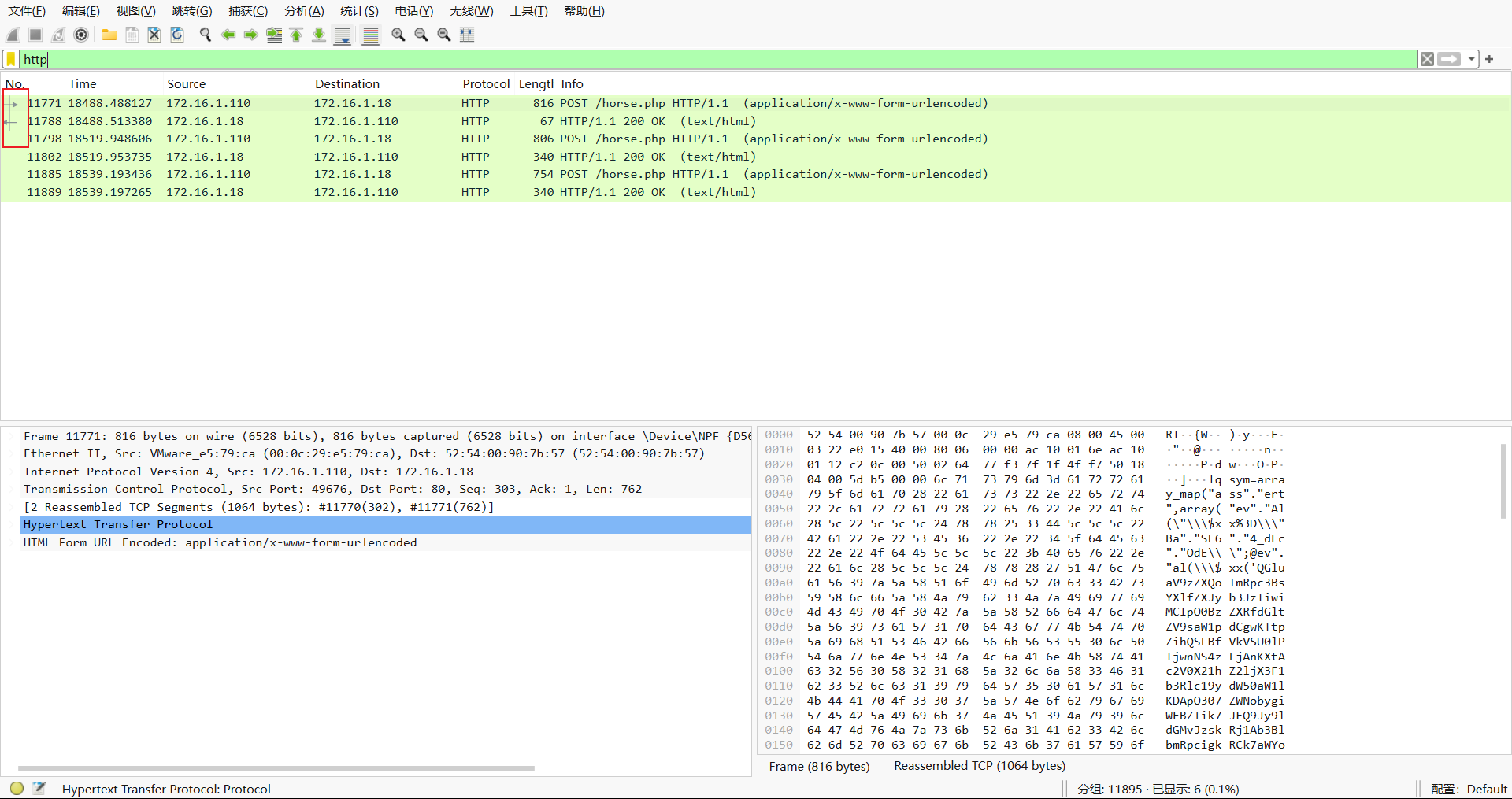Open capture file properties status icon
The width and height of the screenshot is (1512, 799).
pyautogui.click(x=40, y=788)
